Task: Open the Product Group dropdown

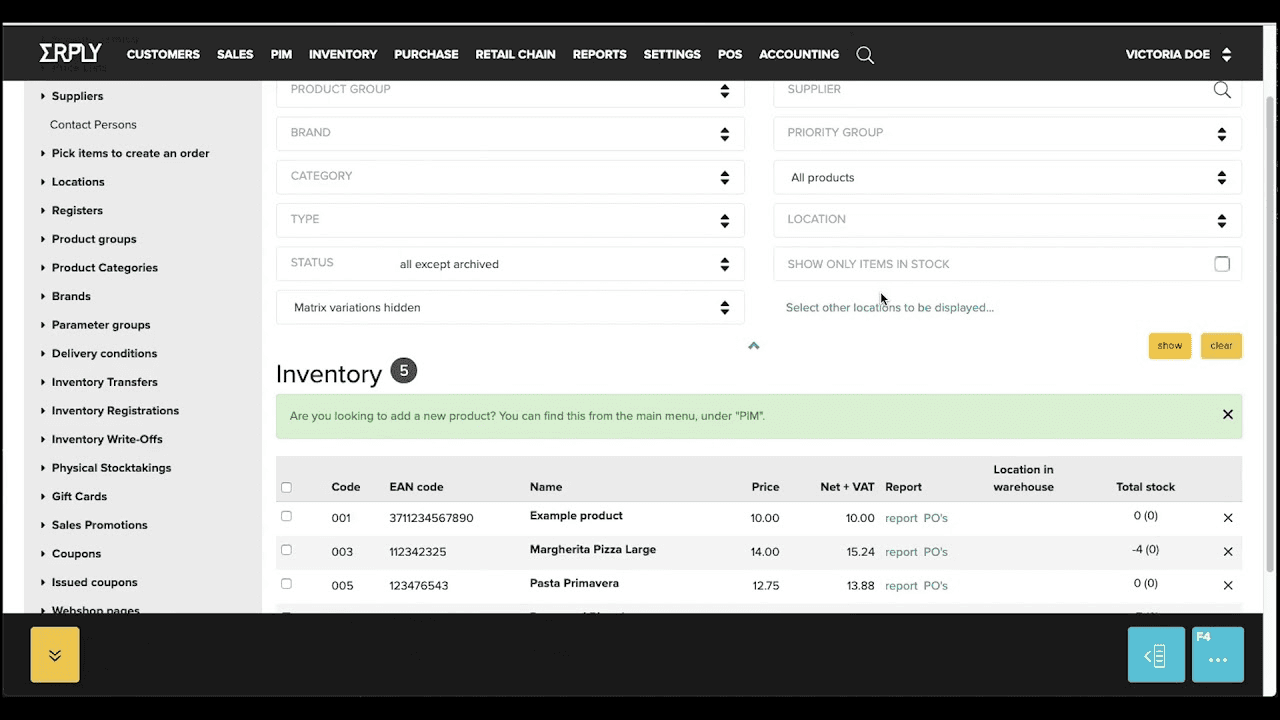Action: click(x=510, y=90)
